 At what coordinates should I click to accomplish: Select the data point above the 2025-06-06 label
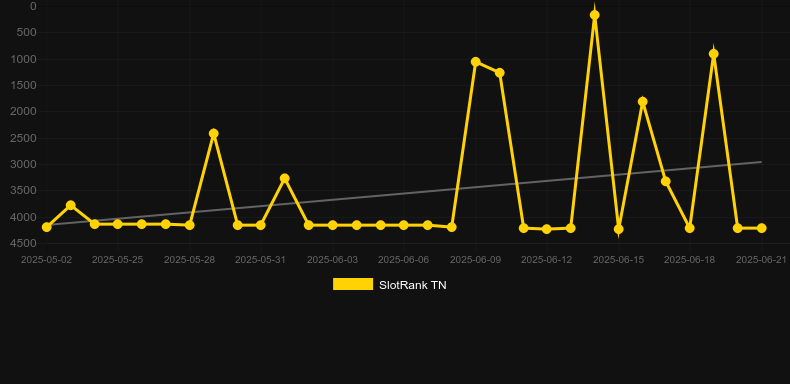[404, 225]
